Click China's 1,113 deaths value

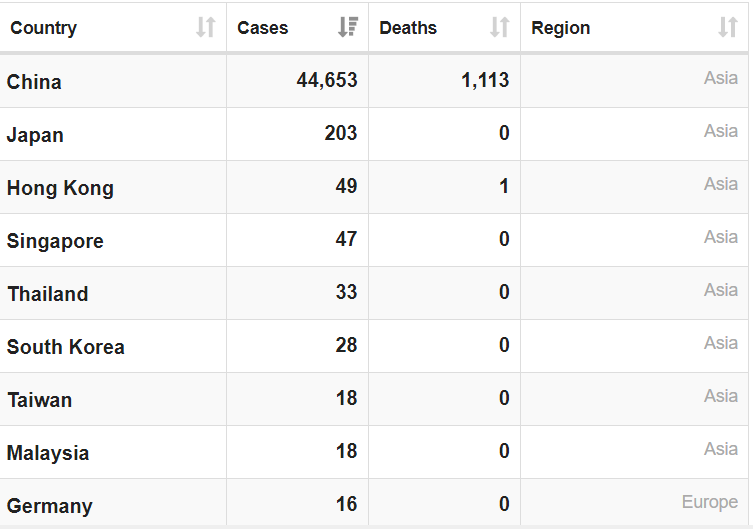(485, 80)
